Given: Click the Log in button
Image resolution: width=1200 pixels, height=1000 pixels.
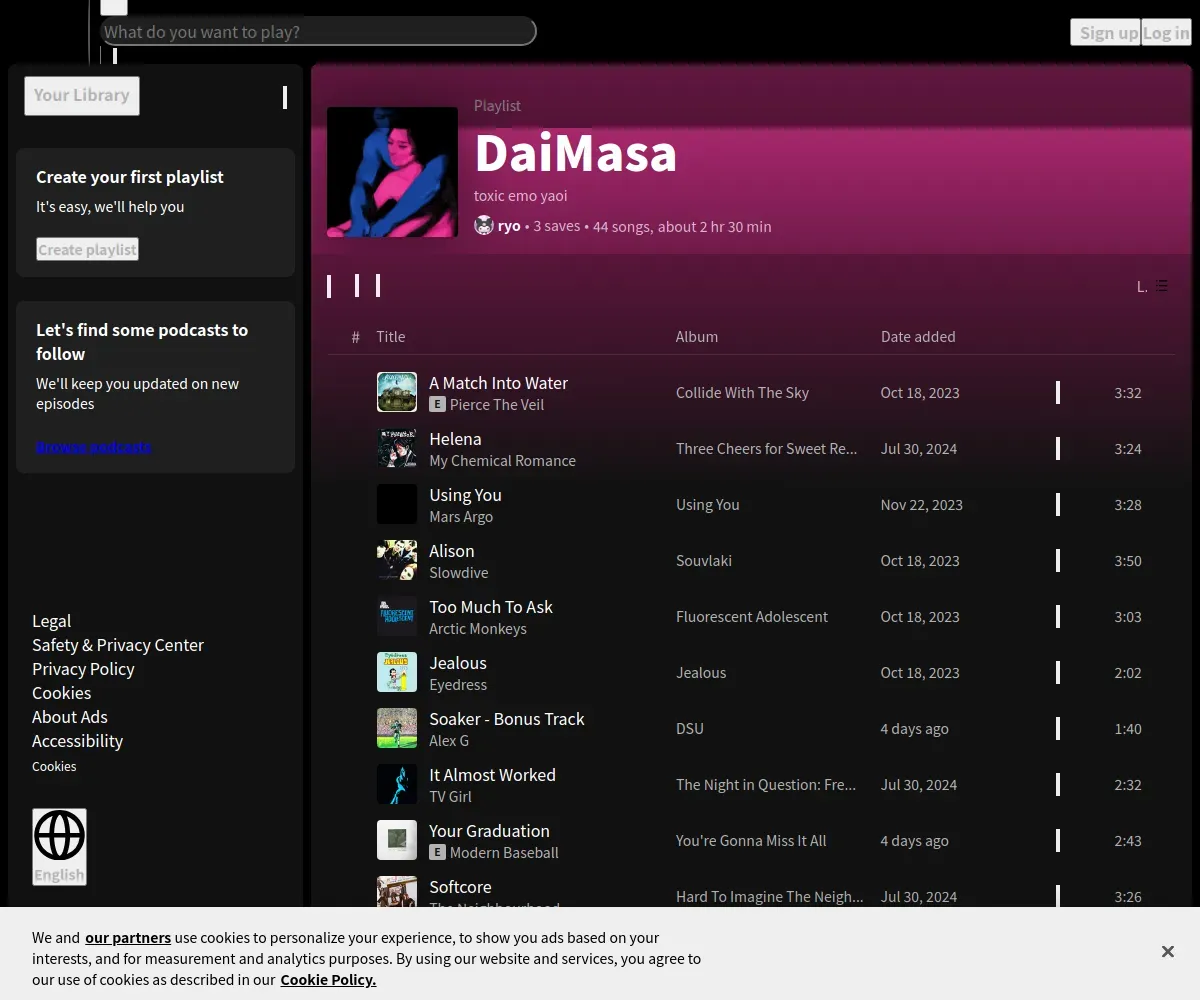Looking at the screenshot, I should 1166,32.
